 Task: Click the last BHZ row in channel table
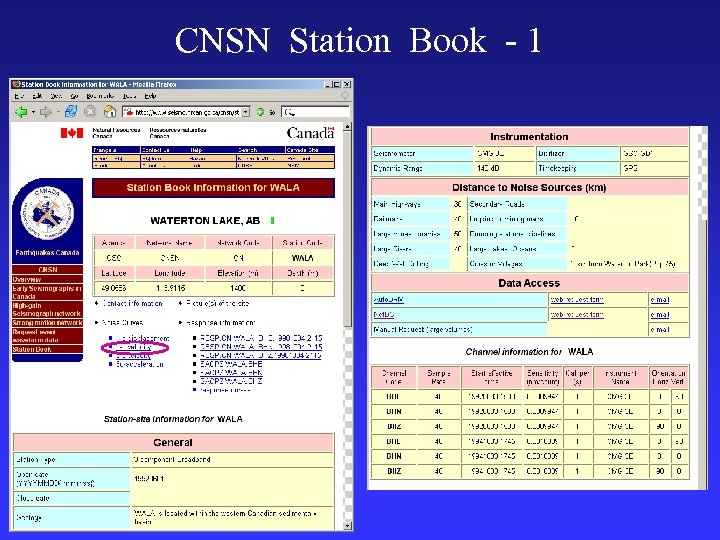(x=529, y=471)
